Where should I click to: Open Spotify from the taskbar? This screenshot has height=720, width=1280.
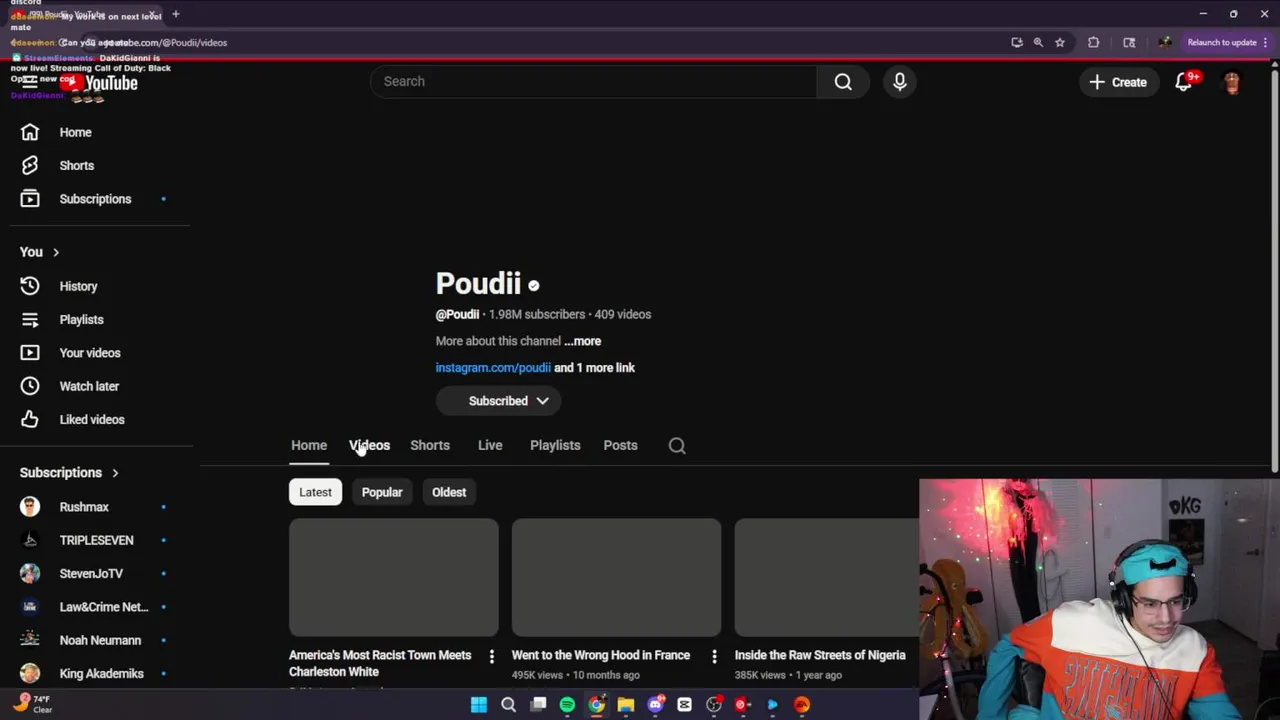[567, 705]
